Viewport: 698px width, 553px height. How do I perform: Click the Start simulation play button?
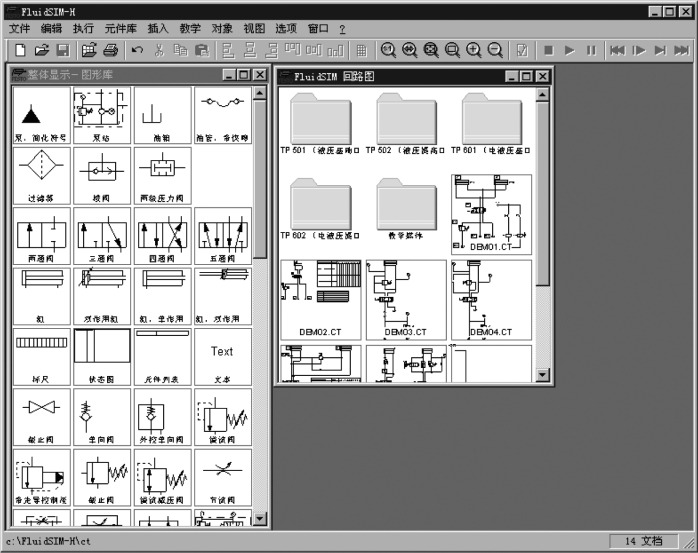click(569, 50)
